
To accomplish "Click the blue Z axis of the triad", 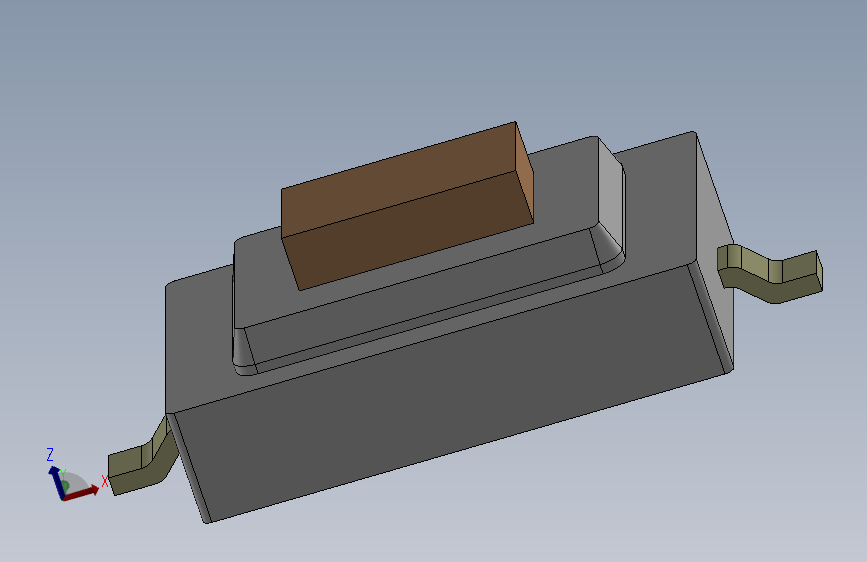I will coord(56,482).
